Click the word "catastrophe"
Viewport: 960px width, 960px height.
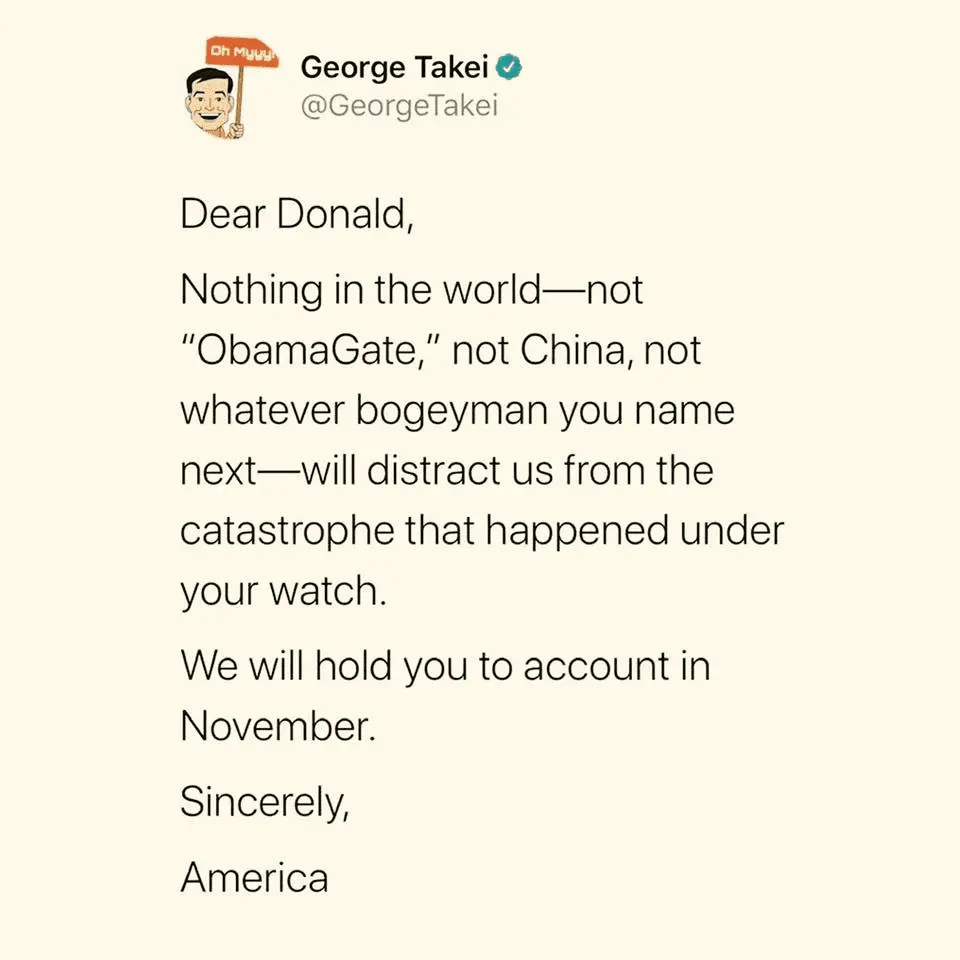pos(287,531)
